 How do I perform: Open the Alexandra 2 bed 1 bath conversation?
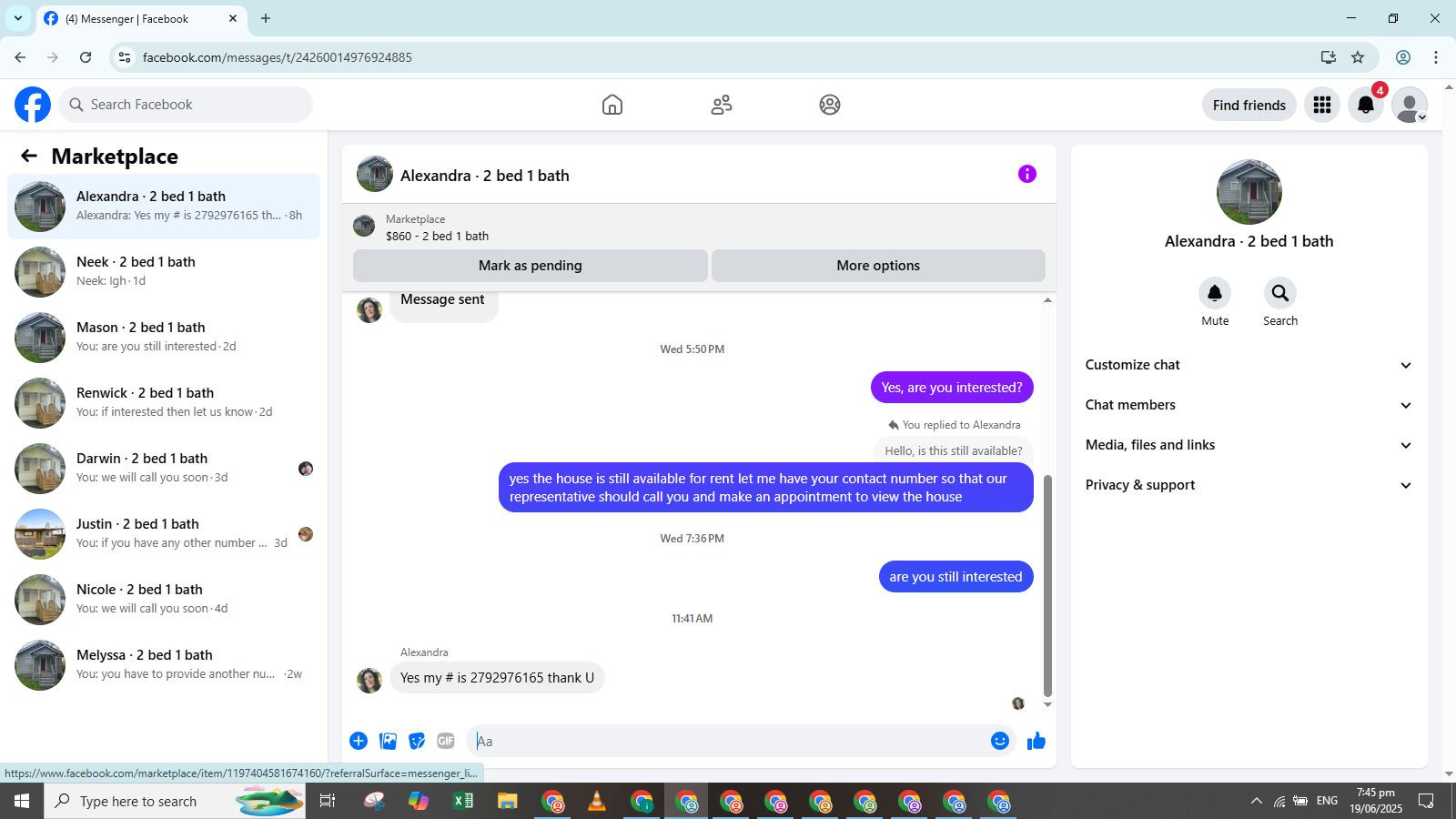(164, 207)
